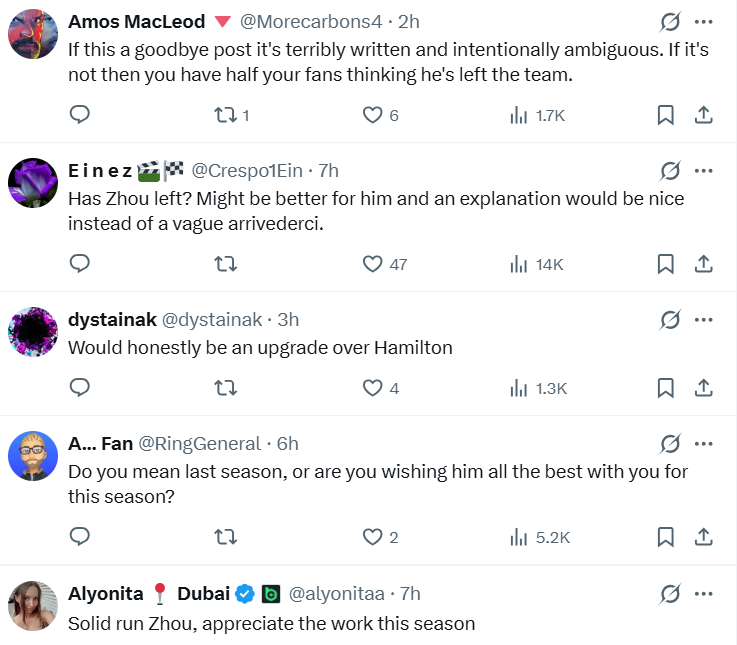
Task: Expand more menu on Alyonita's tweet
Action: 704,594
